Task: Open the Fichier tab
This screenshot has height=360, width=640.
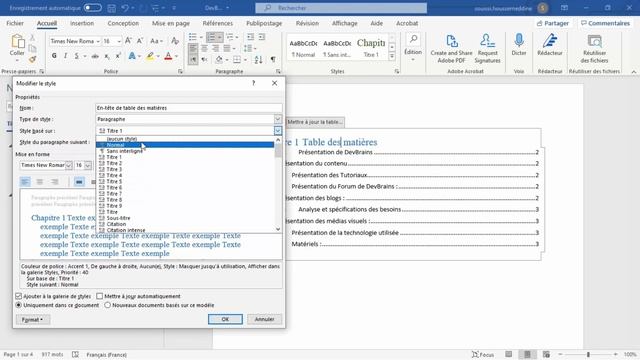Action: click(x=15, y=23)
